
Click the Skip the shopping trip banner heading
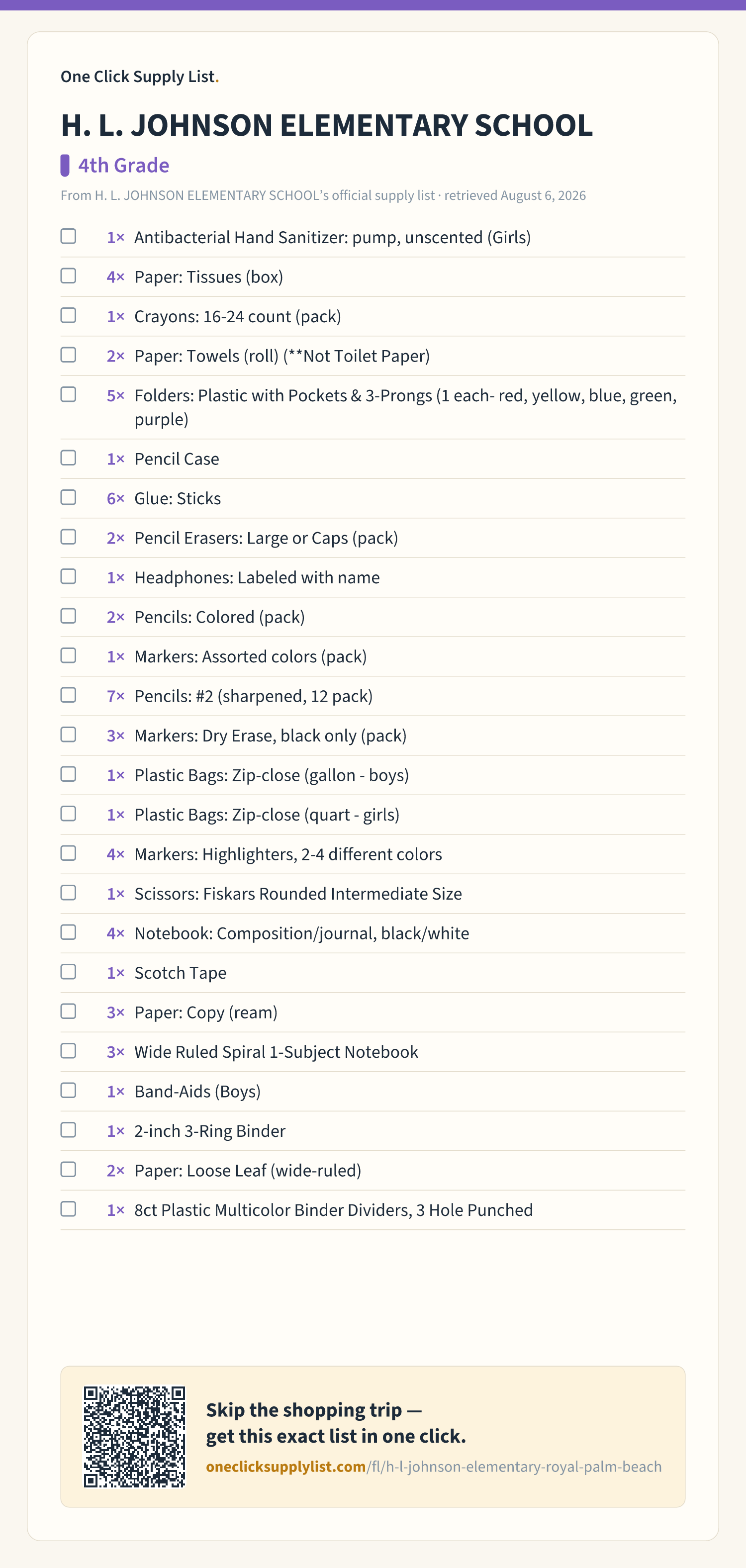(x=336, y=1423)
